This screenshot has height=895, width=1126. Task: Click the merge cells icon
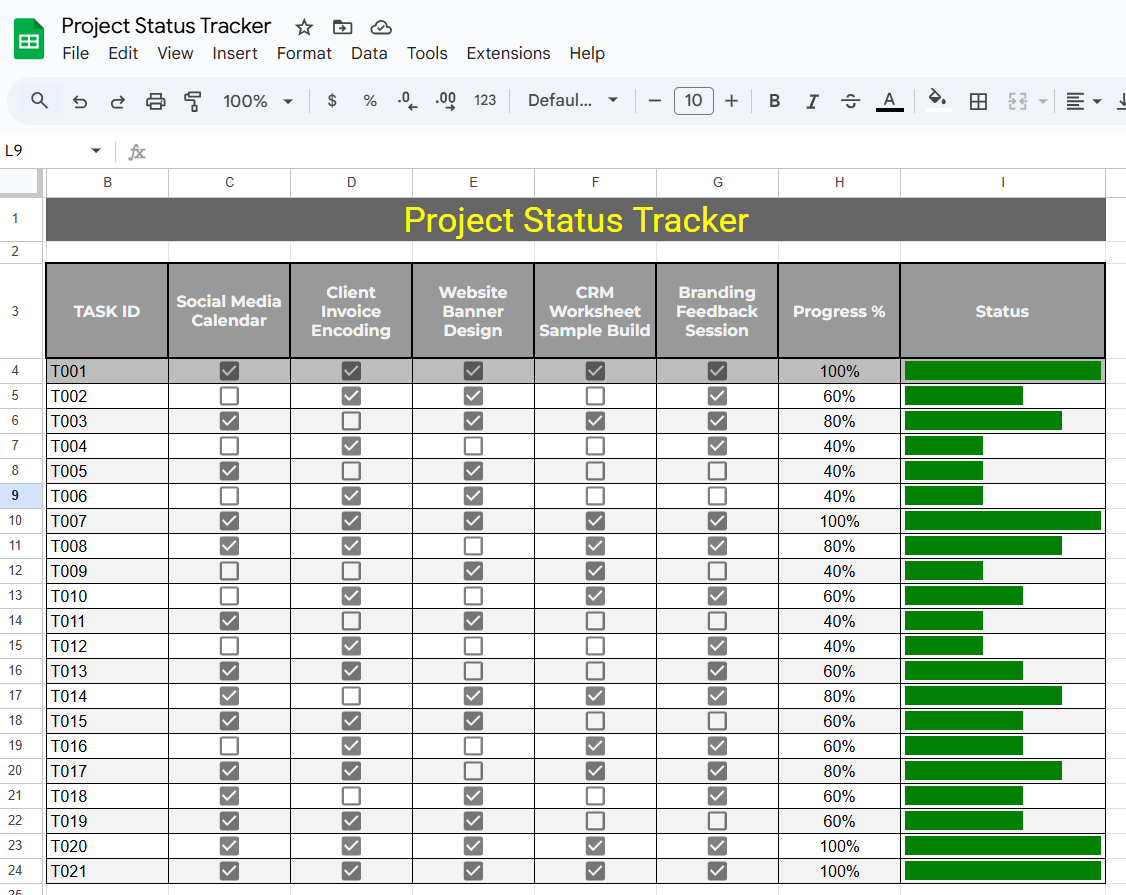1018,101
